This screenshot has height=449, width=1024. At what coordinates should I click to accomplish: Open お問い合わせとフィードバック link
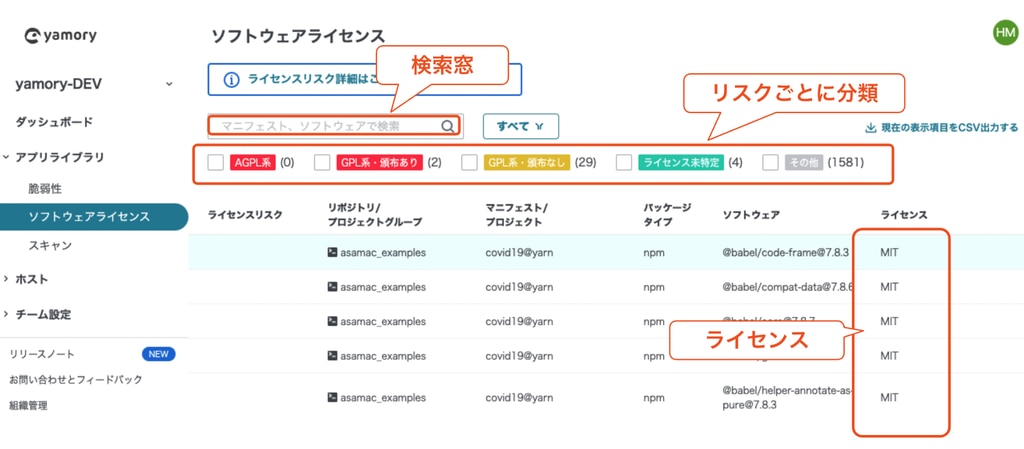click(76, 380)
